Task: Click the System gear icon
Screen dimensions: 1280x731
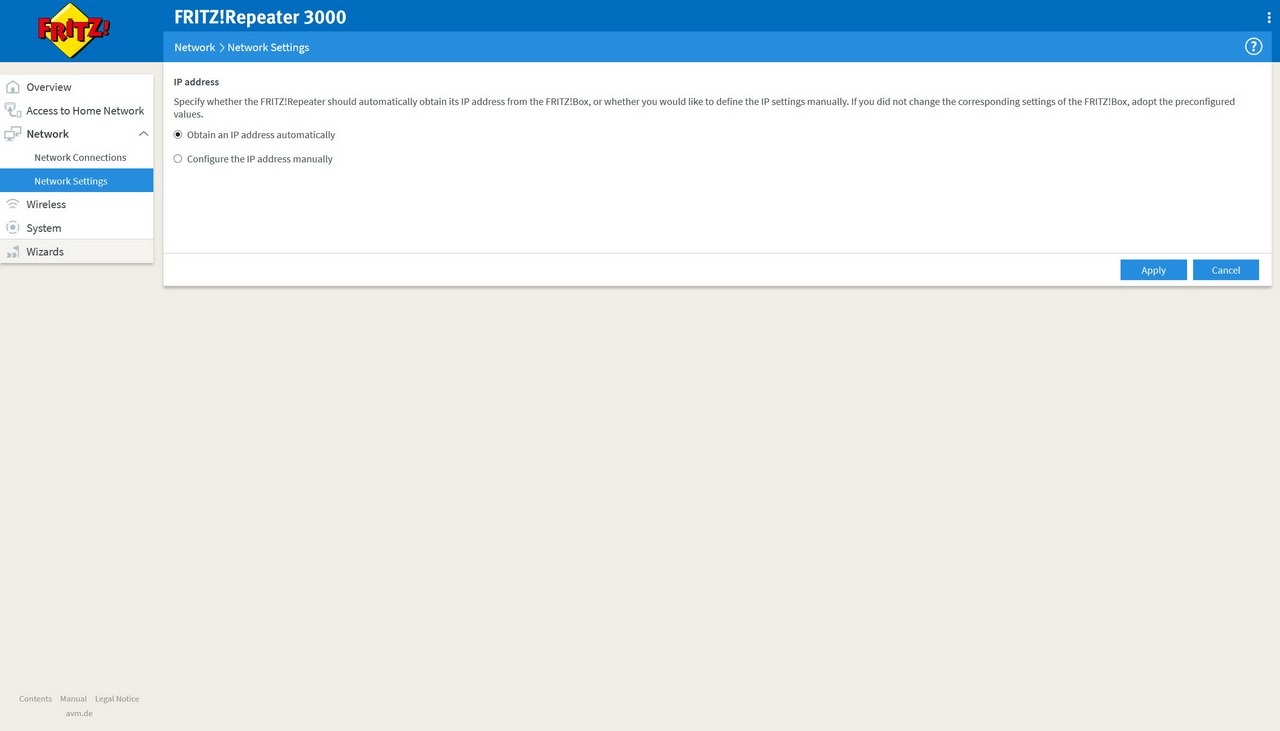Action: point(13,228)
